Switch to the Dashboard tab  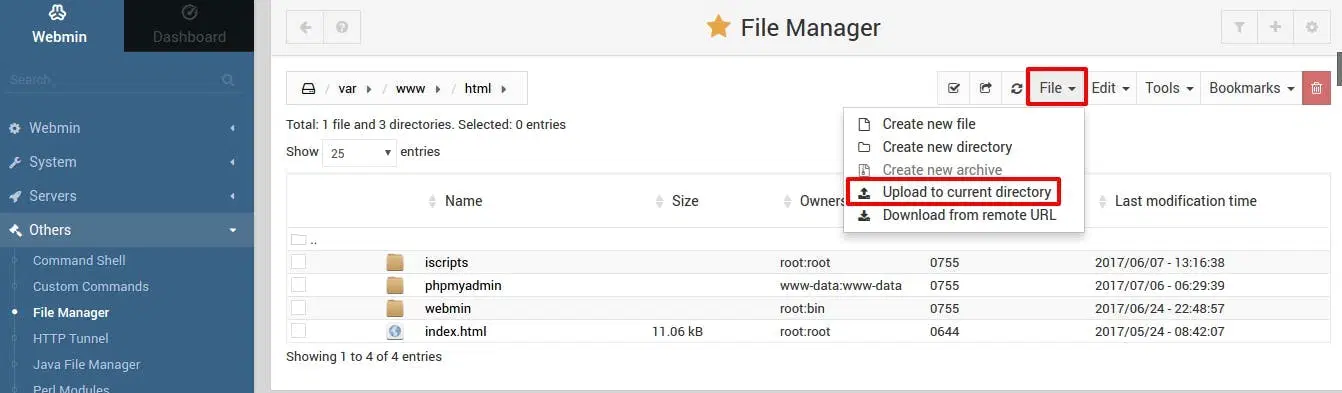(x=189, y=26)
